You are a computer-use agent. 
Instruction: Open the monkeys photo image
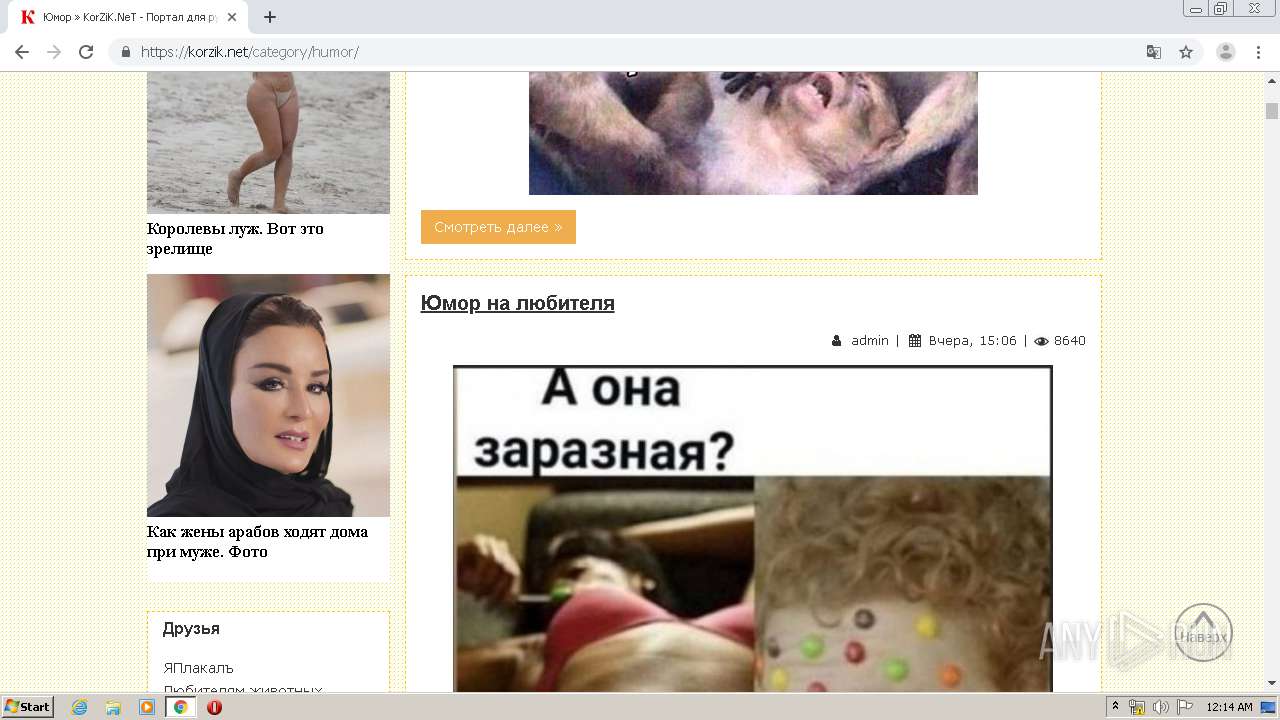[753, 133]
